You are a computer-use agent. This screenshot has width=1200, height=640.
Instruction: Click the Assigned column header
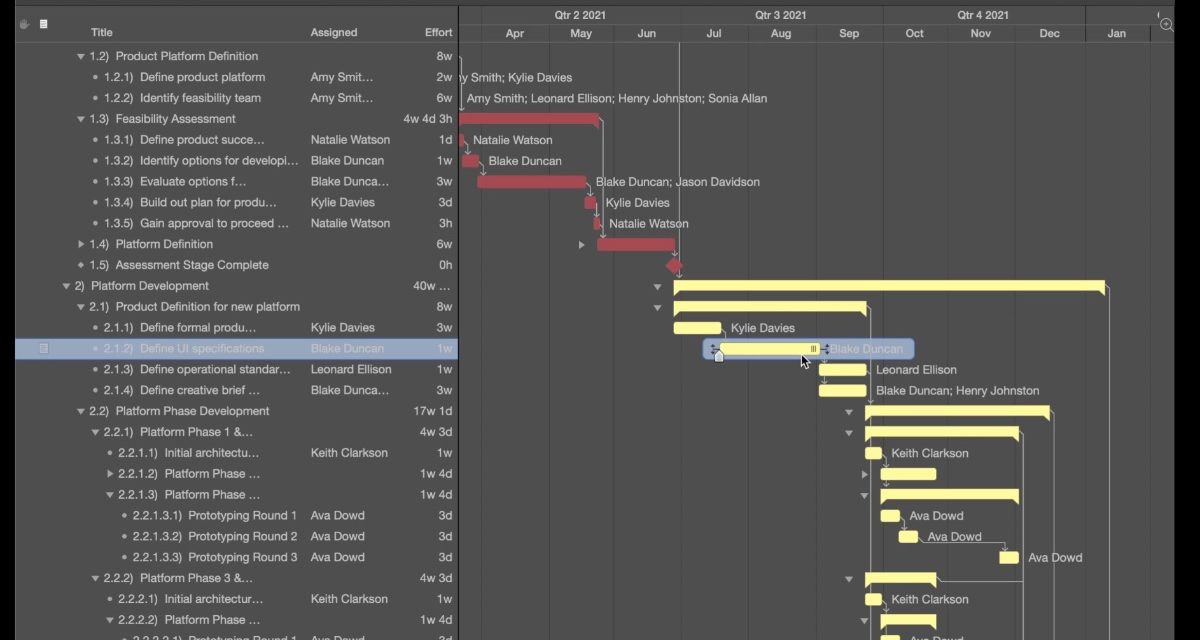click(333, 33)
